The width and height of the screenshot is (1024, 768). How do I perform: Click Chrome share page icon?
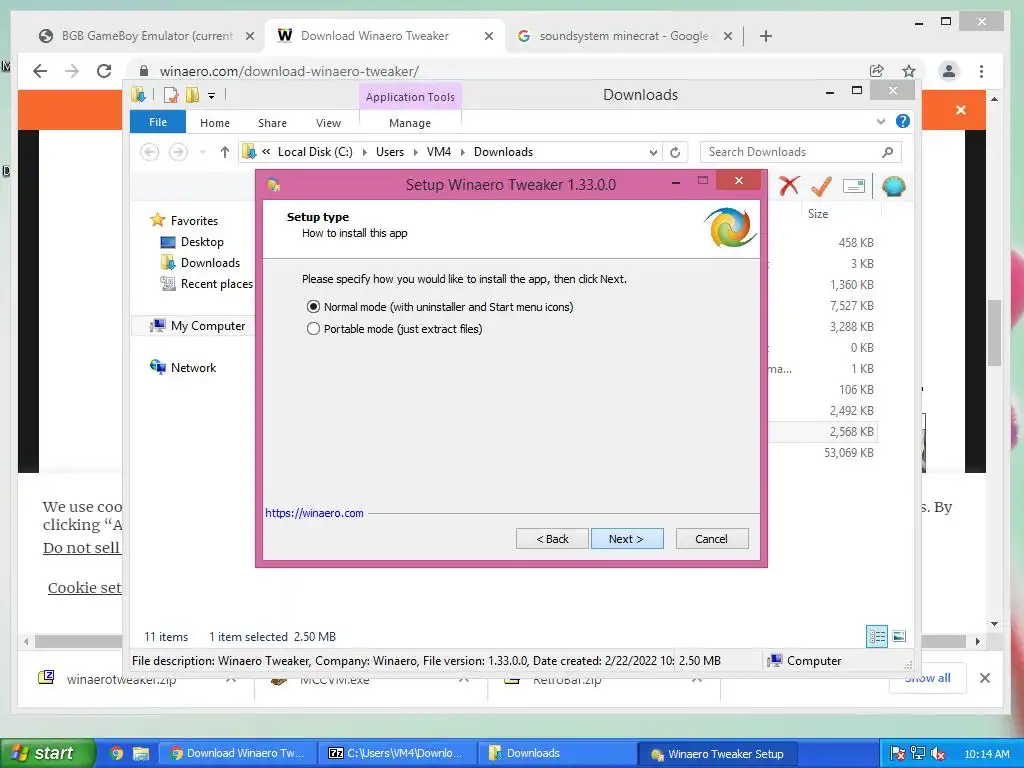(x=876, y=71)
